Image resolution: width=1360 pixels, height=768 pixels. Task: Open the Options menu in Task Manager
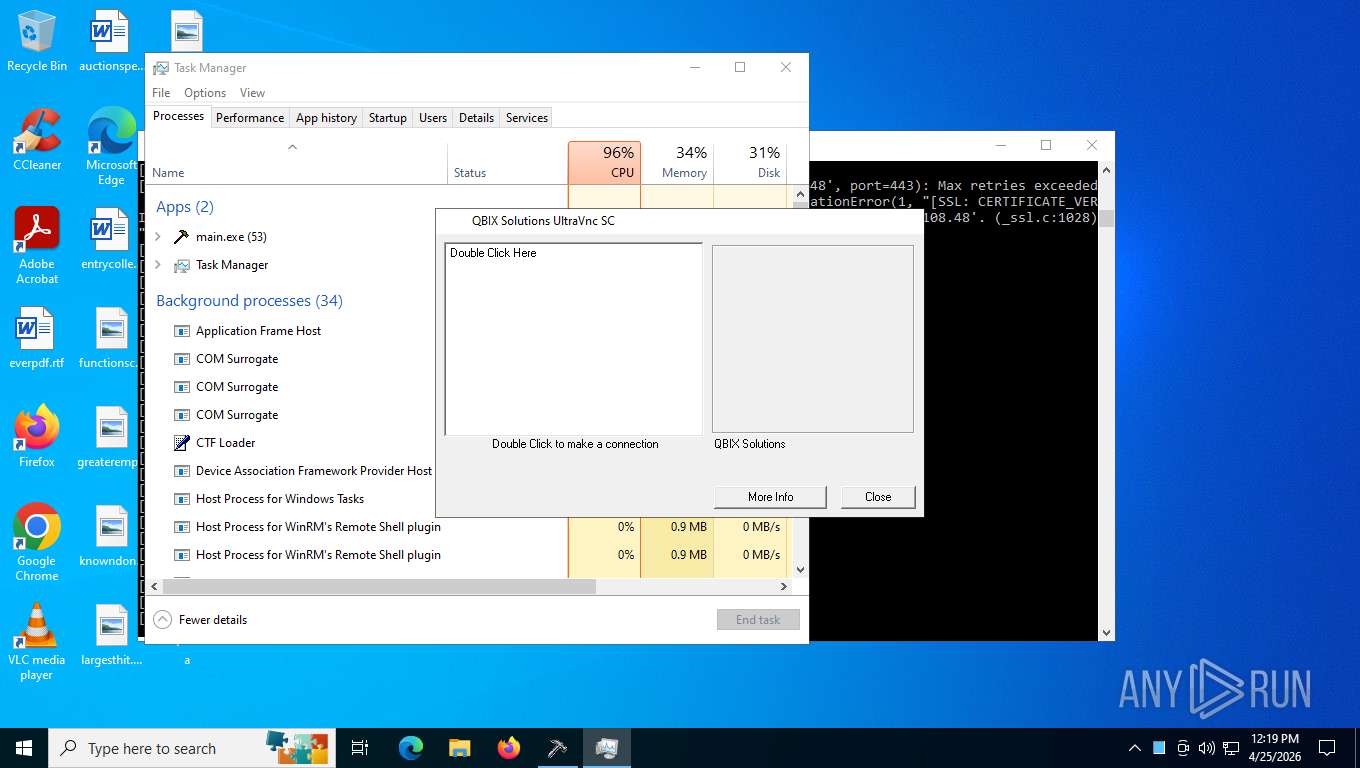point(205,93)
